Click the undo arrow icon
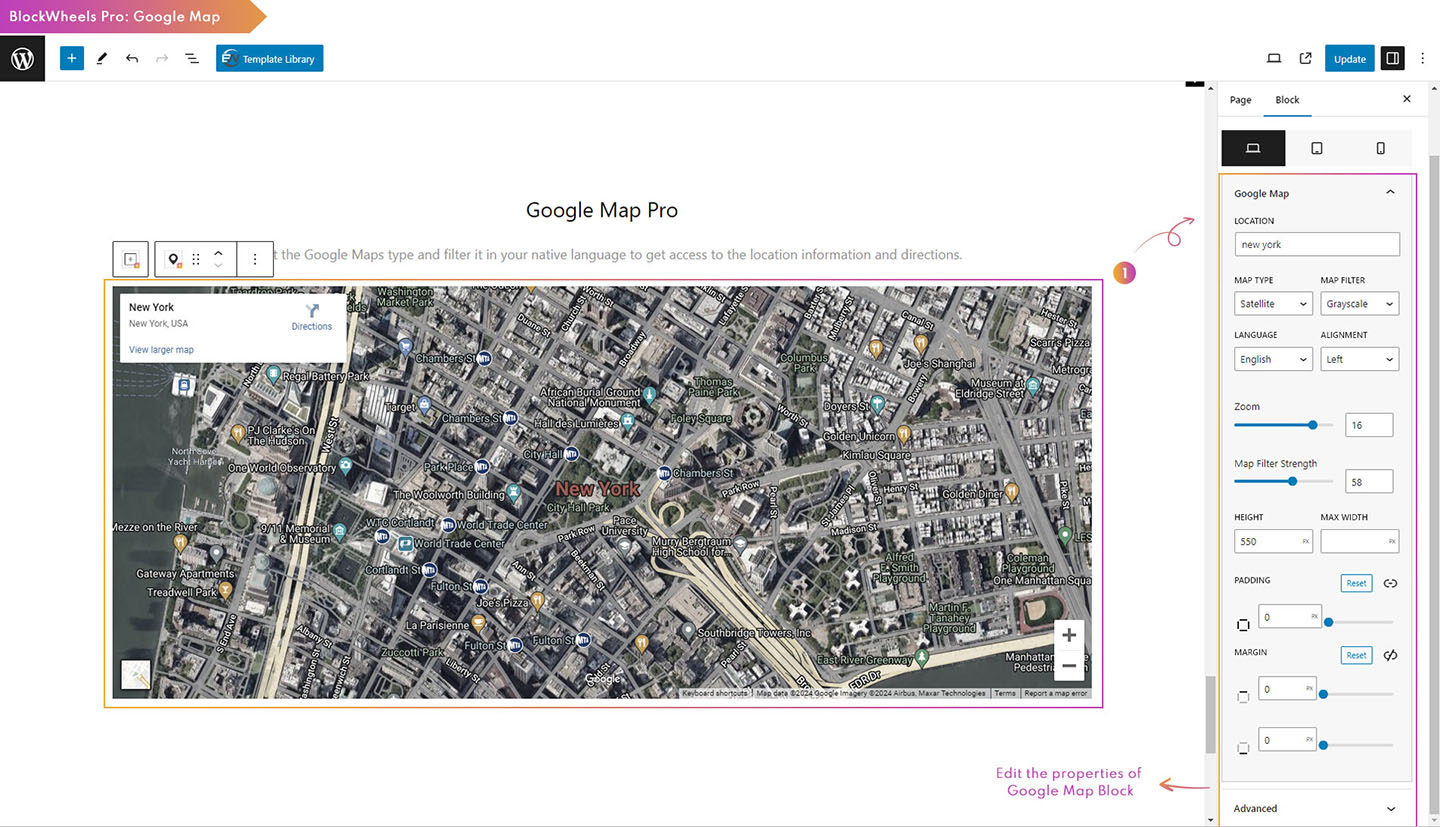The width and height of the screenshot is (1440, 827). pyautogui.click(x=132, y=59)
